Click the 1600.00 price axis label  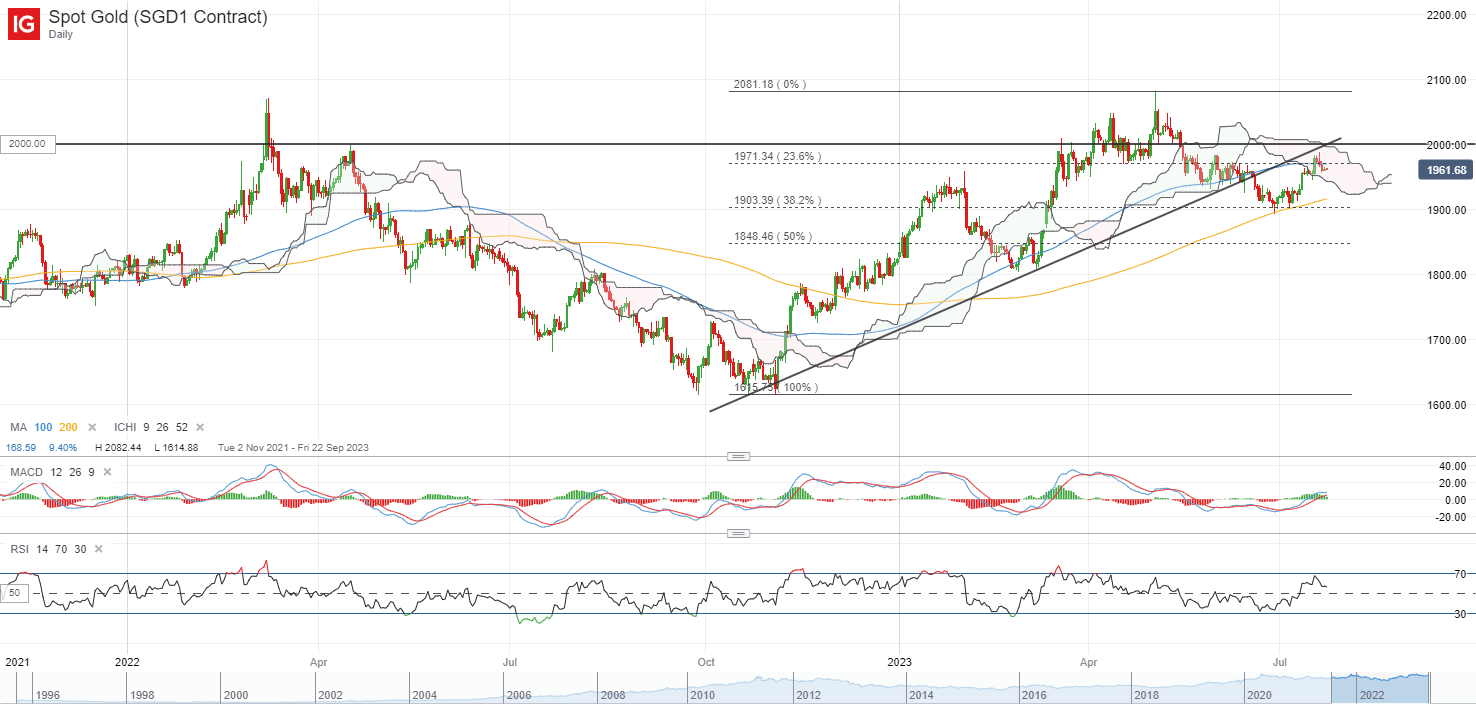pyautogui.click(x=1446, y=405)
